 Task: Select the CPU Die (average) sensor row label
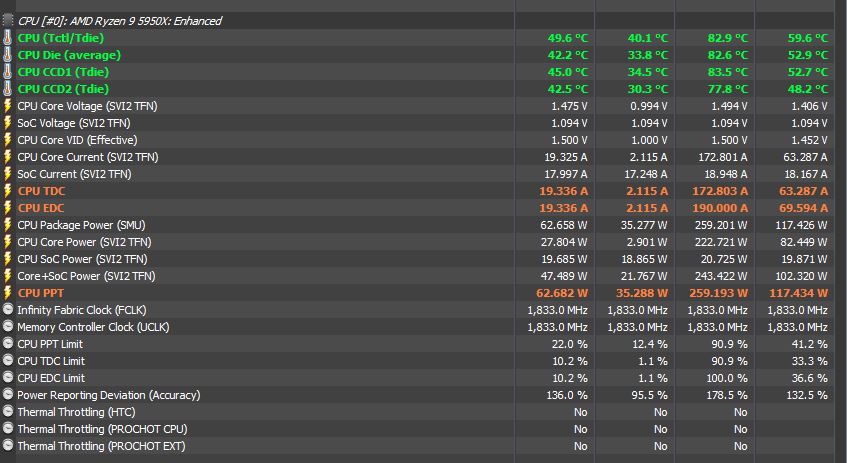(69, 55)
